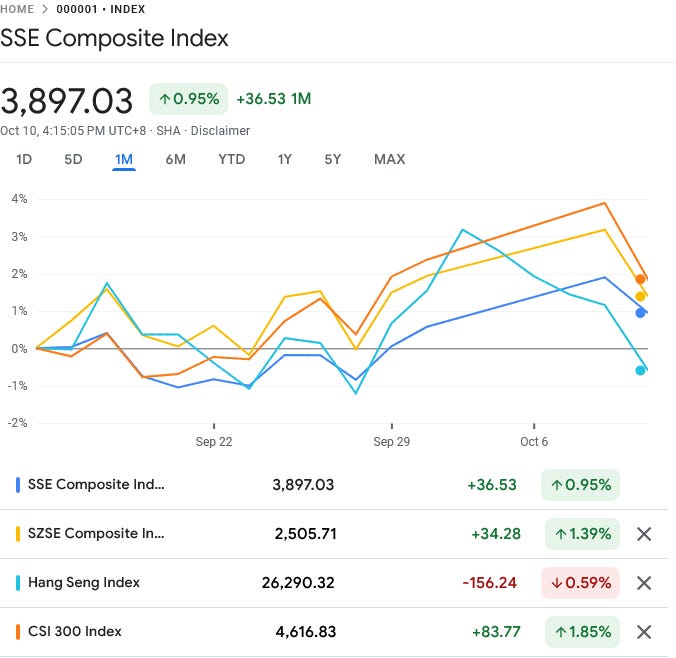The width and height of the screenshot is (676, 658).
Task: Click the cyan Hang Seng color marker
Action: pyautogui.click(x=18, y=583)
